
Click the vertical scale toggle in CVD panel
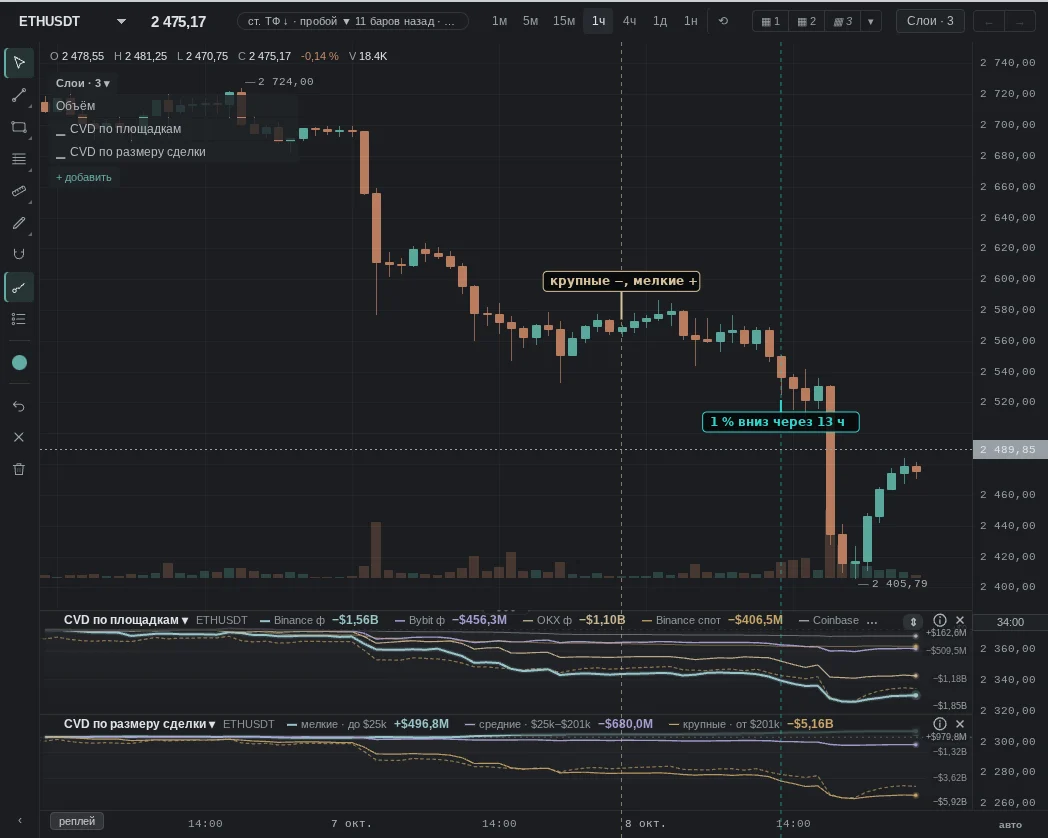click(913, 621)
